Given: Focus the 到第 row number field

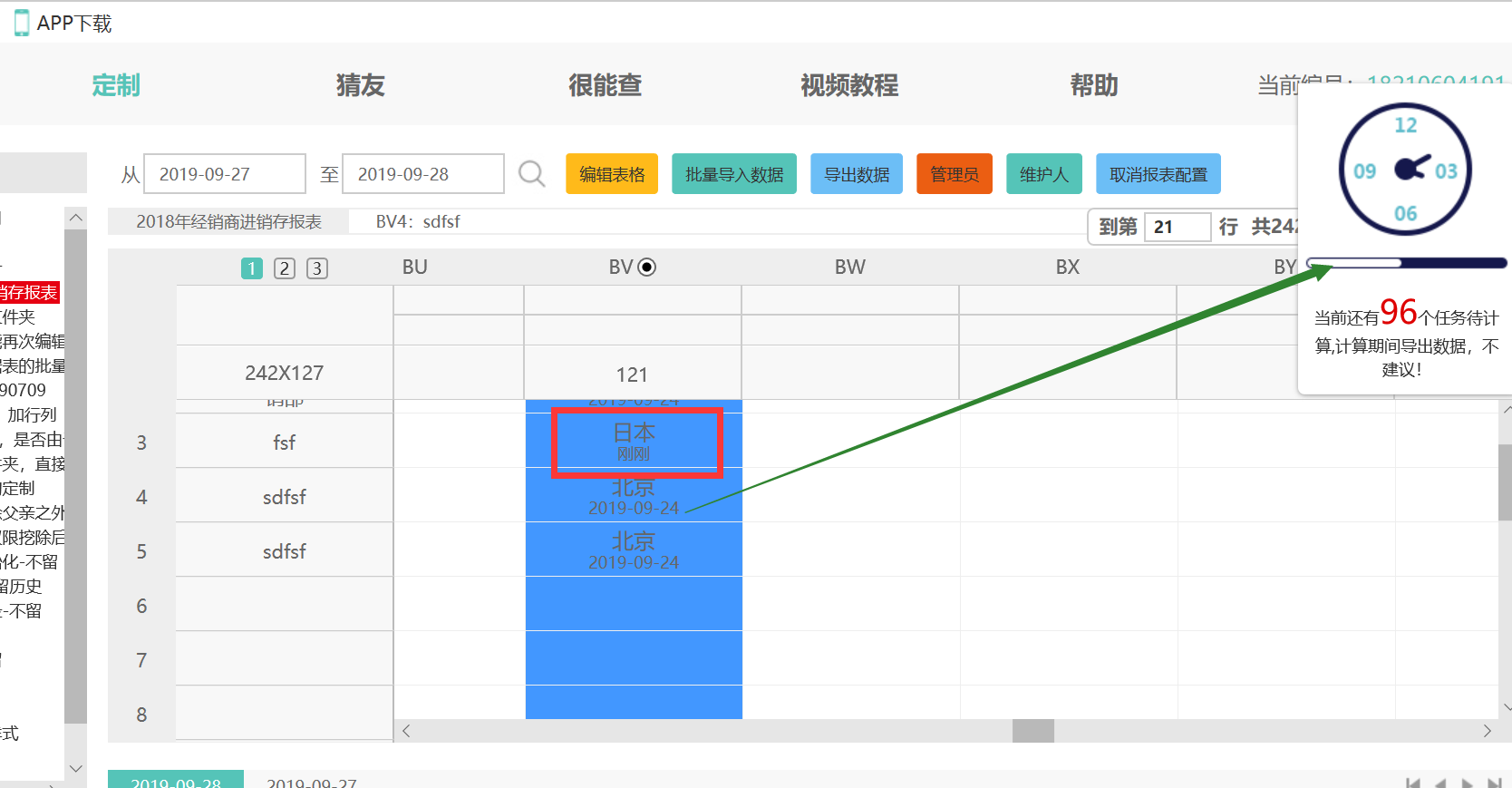Looking at the screenshot, I should pos(1178,227).
